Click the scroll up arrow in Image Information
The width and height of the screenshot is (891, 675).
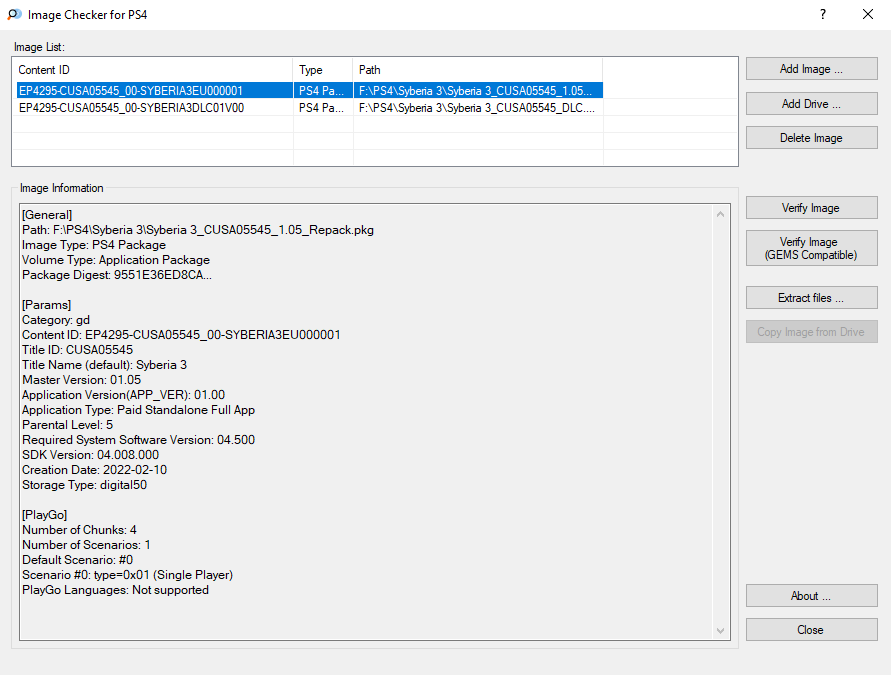click(x=721, y=214)
